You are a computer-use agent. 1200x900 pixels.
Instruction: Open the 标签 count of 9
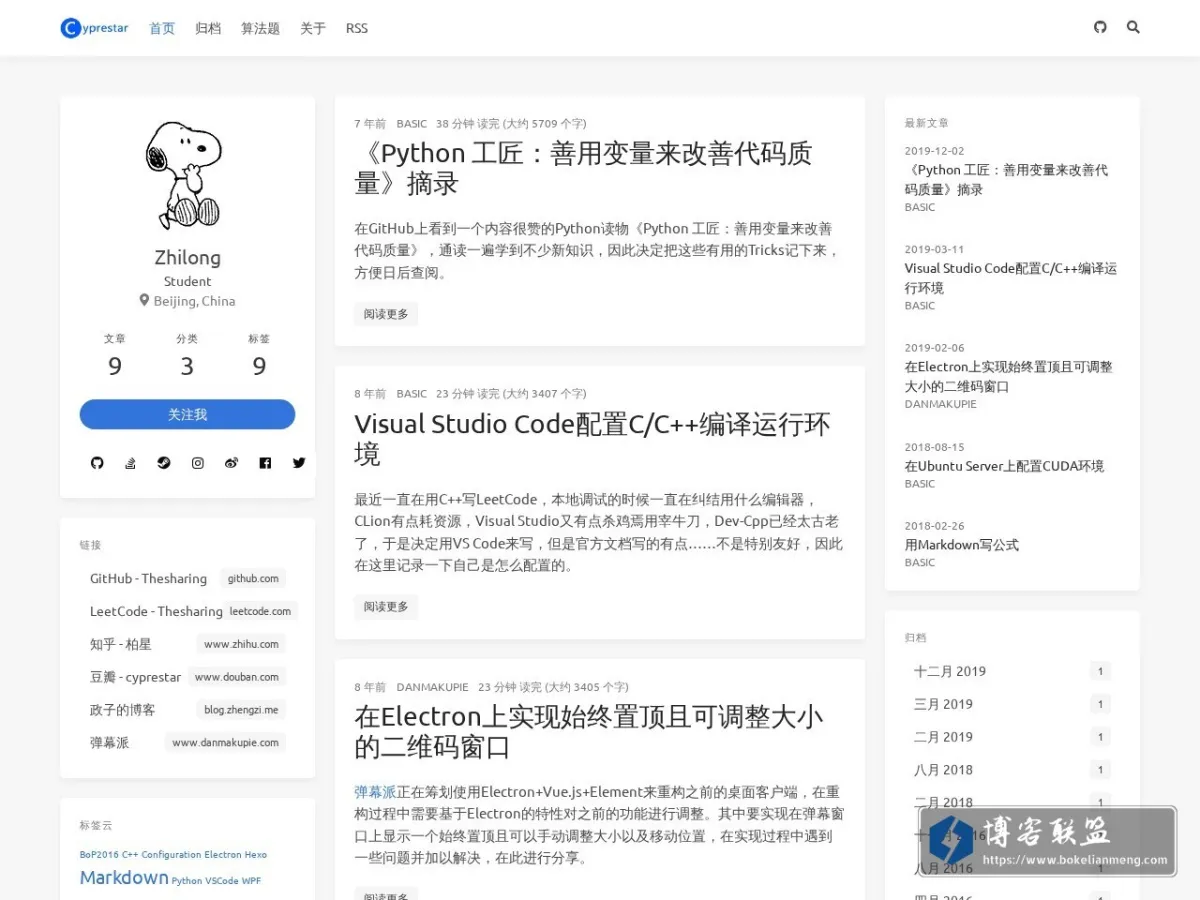point(259,367)
